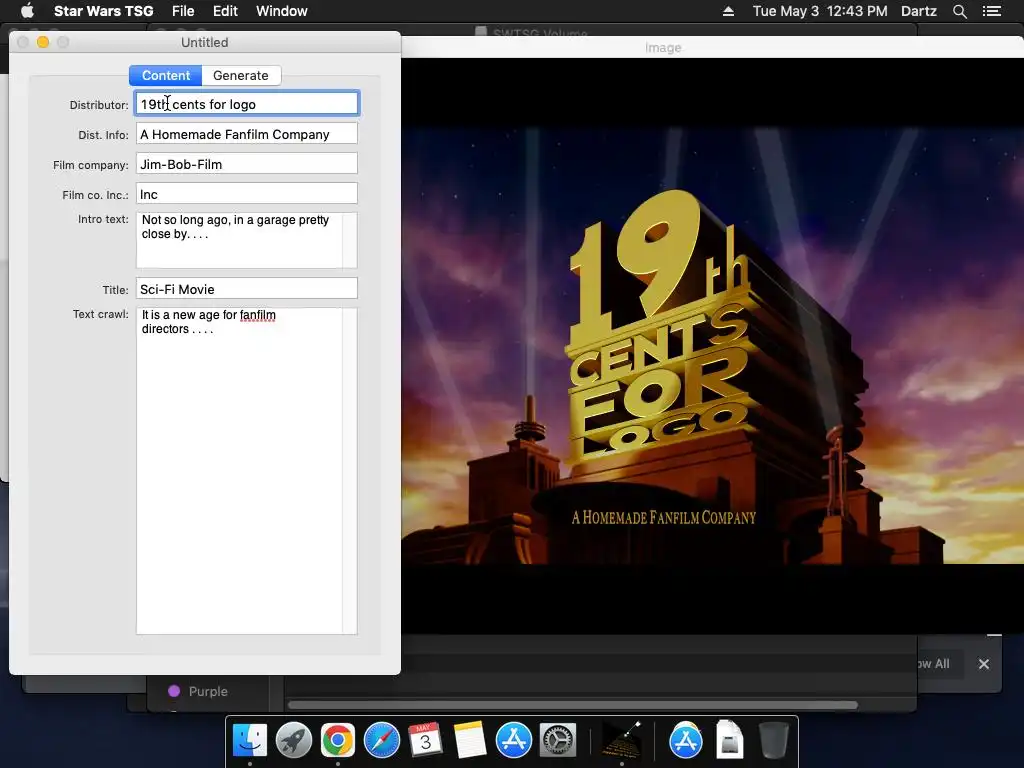Click the Film company text field
This screenshot has width=1024, height=768.
tap(247, 164)
